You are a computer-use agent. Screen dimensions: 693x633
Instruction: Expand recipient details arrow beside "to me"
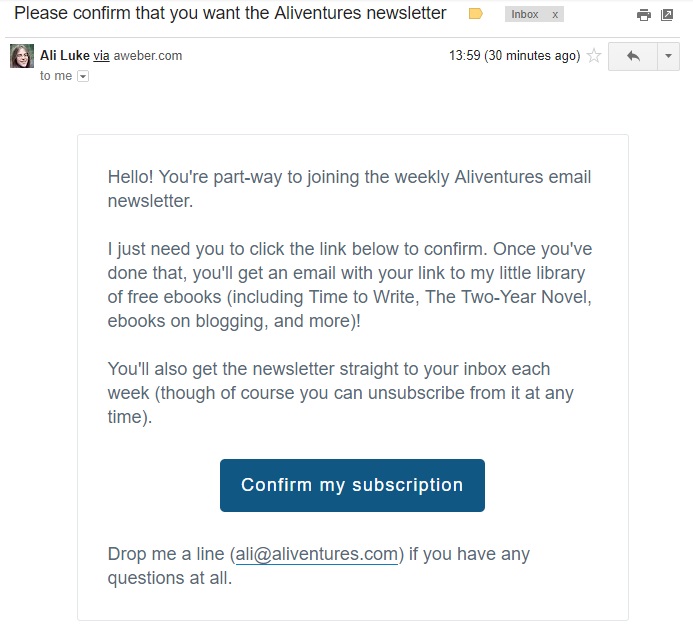pos(83,76)
